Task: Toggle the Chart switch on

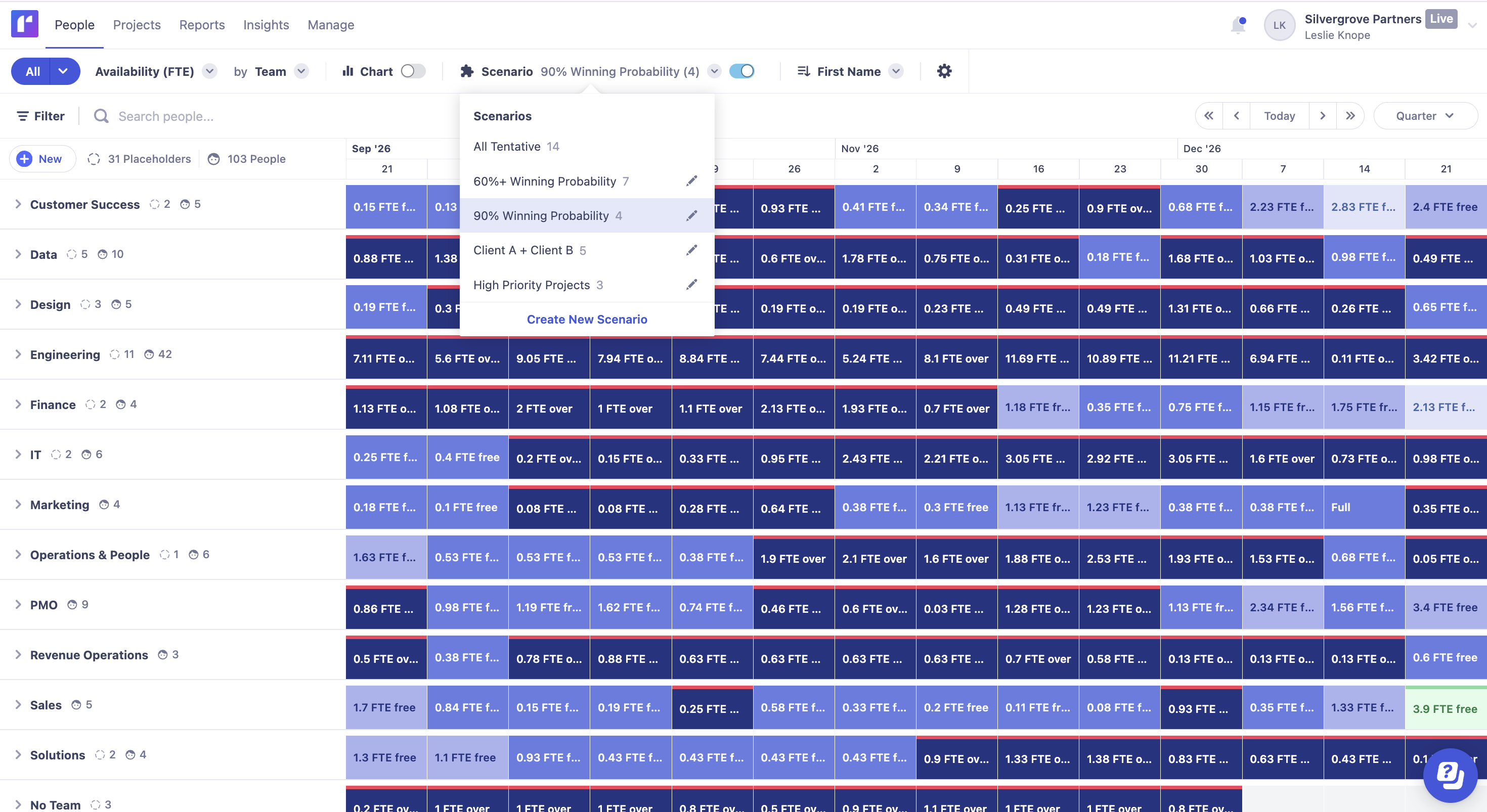Action: pos(413,72)
